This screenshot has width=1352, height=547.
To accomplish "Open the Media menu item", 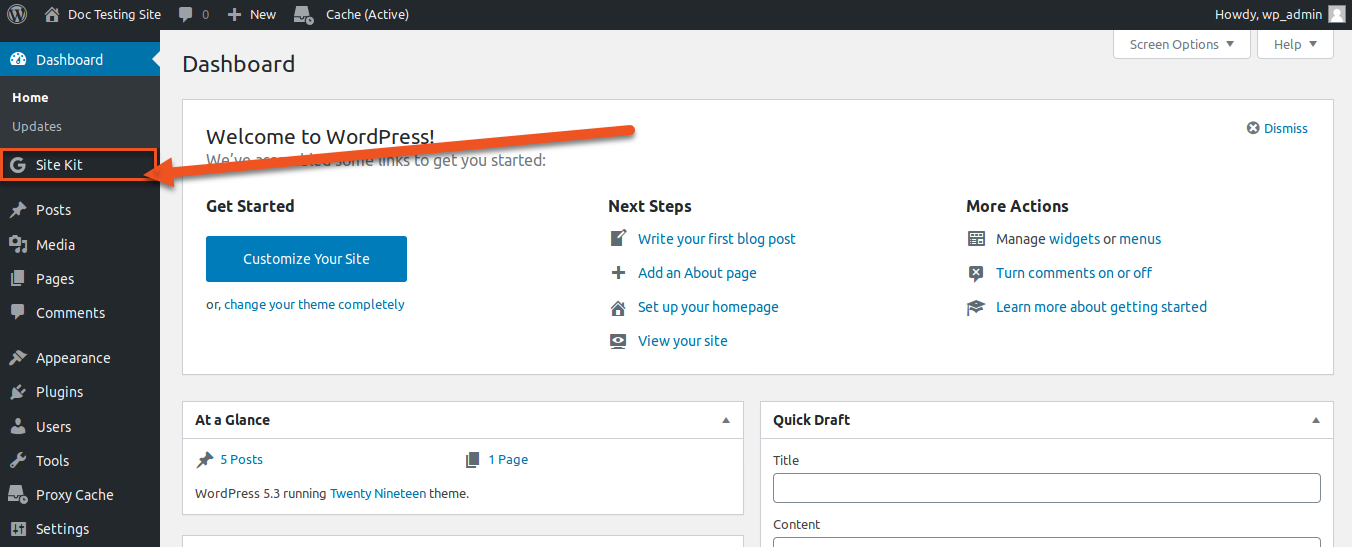I will point(80,244).
